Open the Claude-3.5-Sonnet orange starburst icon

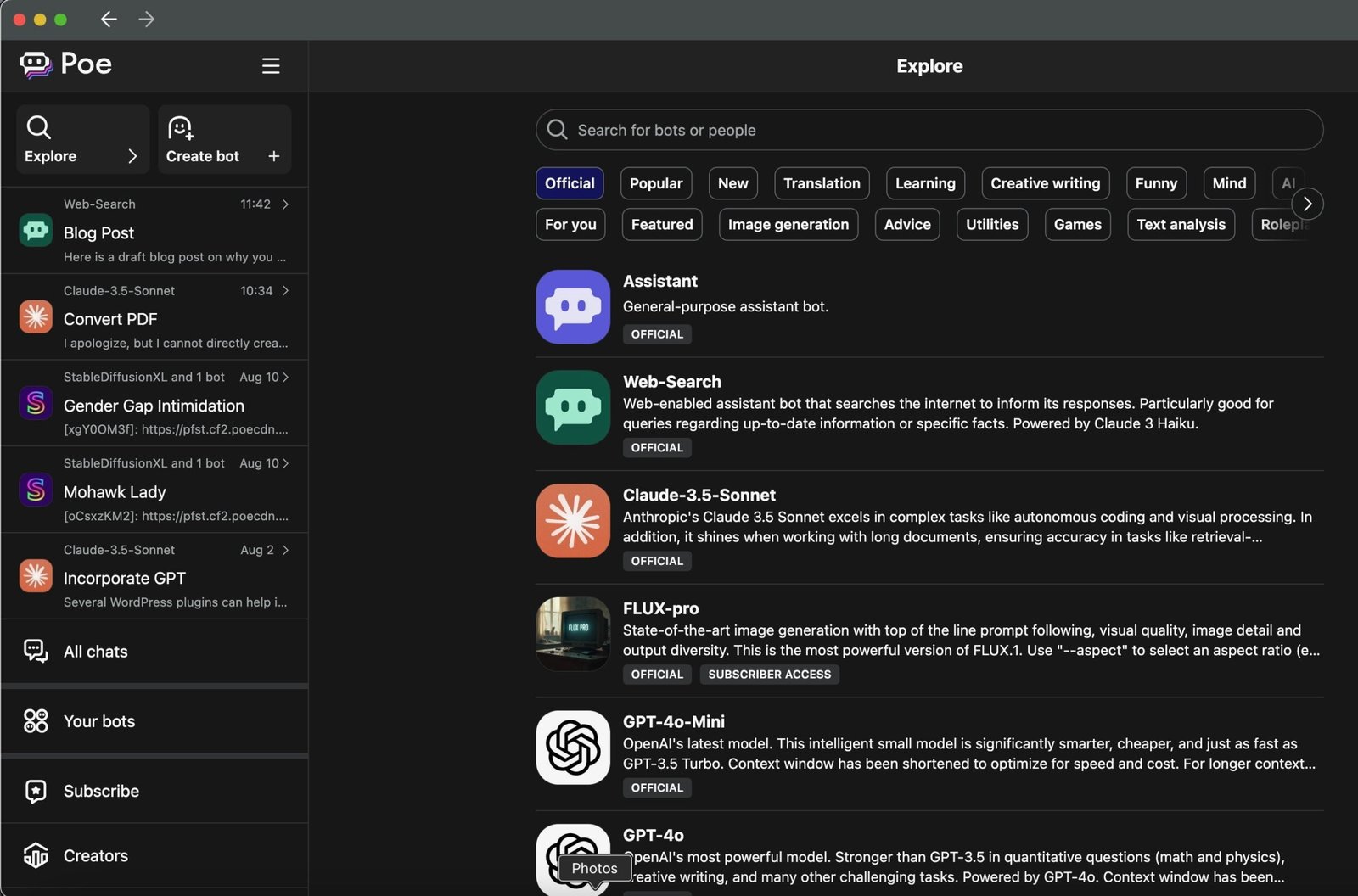pyautogui.click(x=573, y=521)
